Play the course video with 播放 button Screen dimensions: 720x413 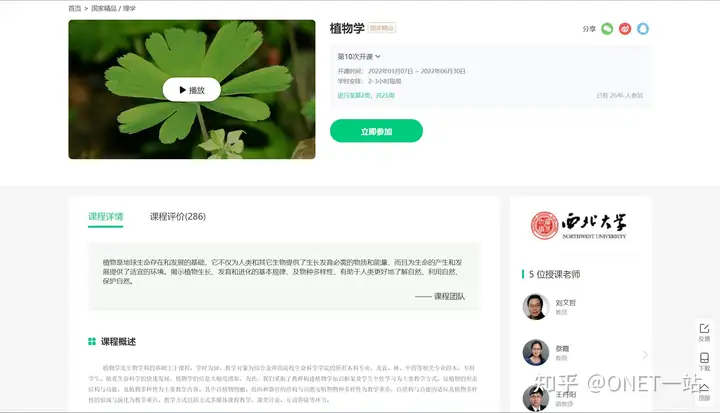tap(191, 90)
